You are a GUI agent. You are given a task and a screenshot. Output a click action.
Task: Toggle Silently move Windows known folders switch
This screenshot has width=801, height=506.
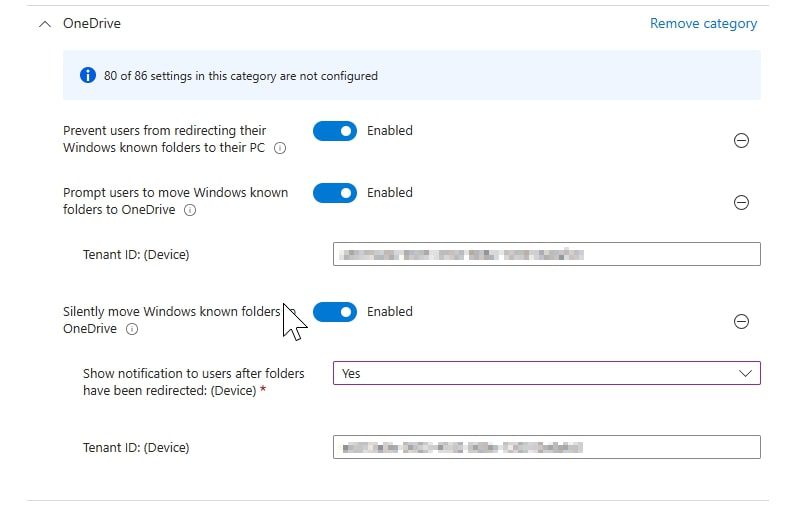pos(335,312)
